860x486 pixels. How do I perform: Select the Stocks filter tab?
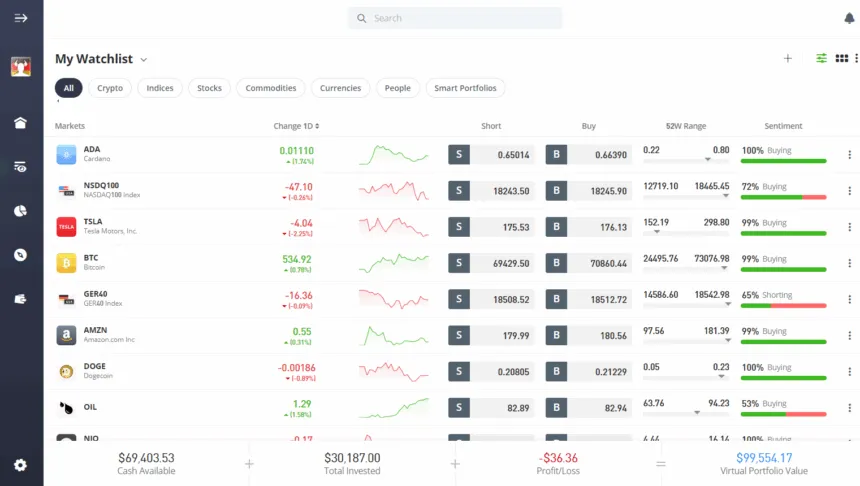(x=210, y=88)
